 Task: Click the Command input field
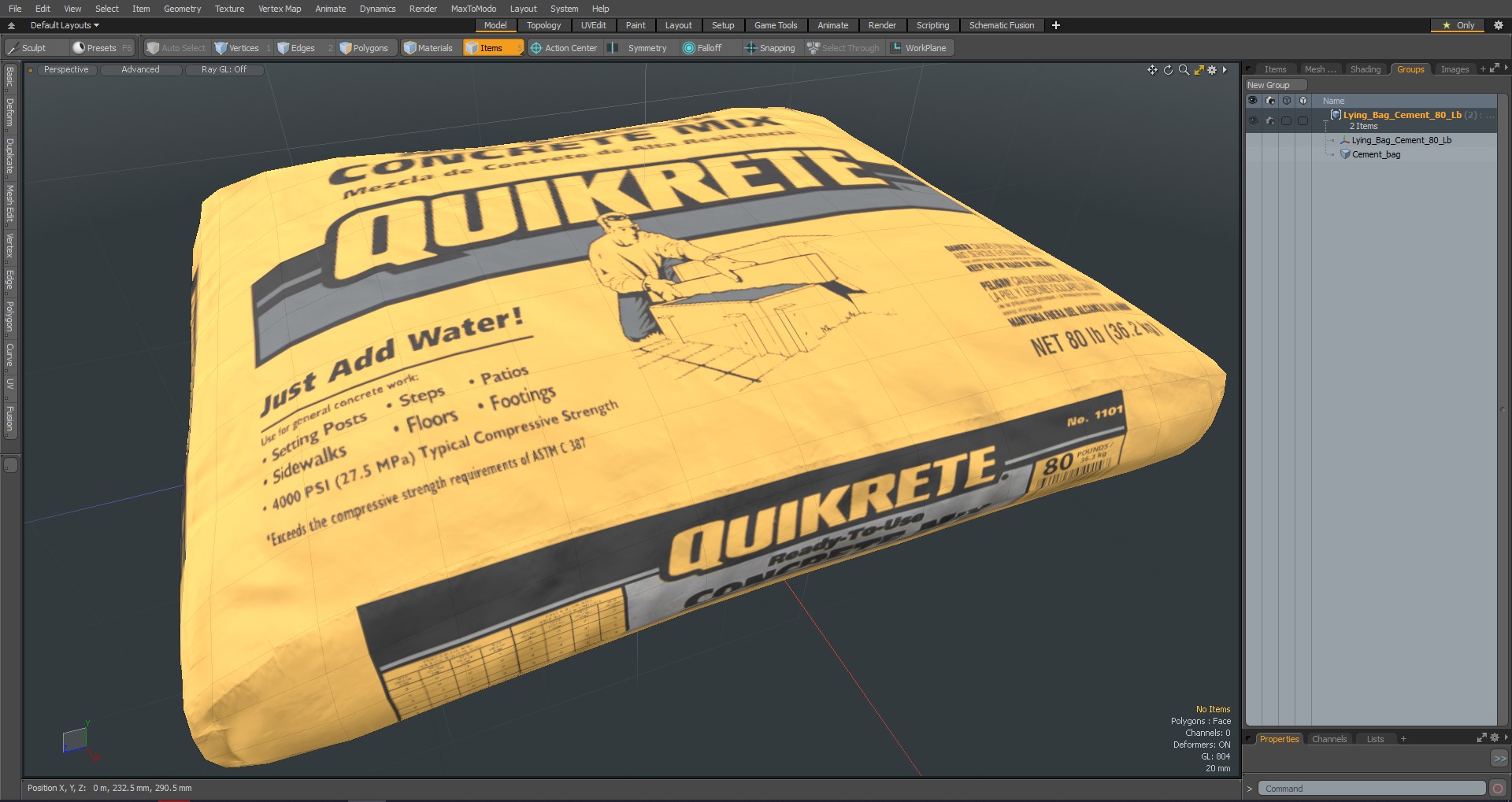[1371, 789]
